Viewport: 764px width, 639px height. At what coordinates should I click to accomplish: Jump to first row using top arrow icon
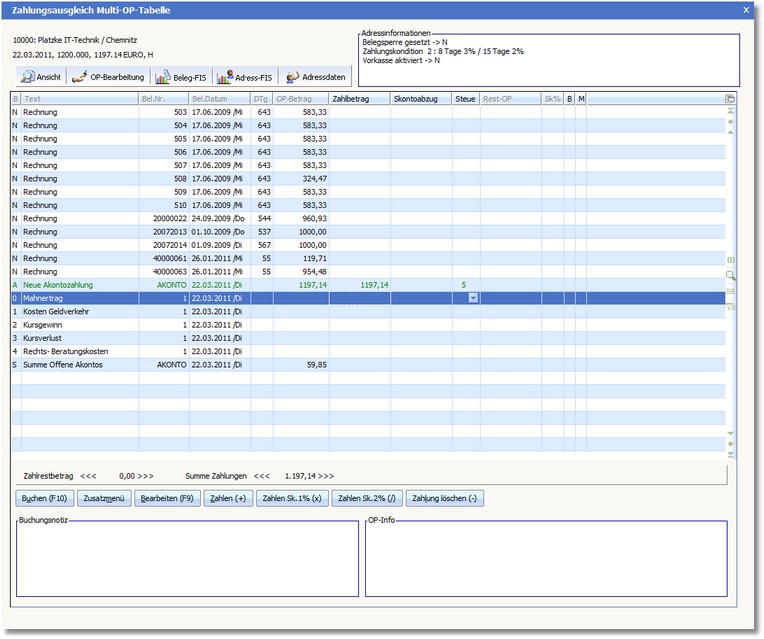[730, 111]
